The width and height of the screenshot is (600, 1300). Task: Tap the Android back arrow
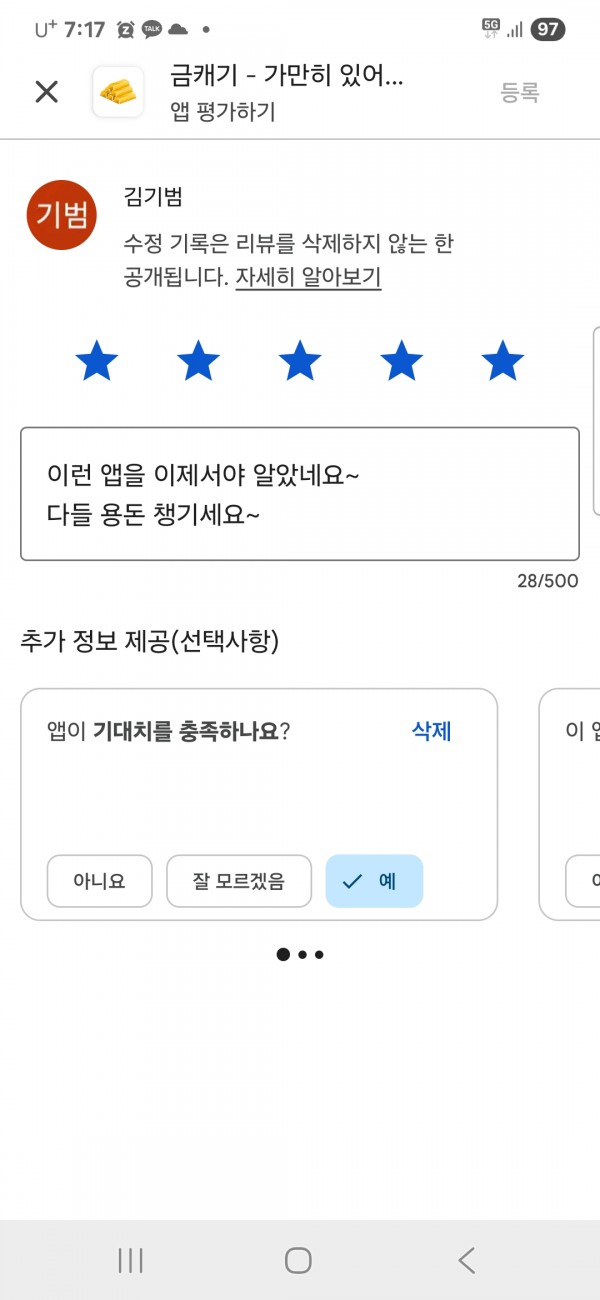point(466,1260)
